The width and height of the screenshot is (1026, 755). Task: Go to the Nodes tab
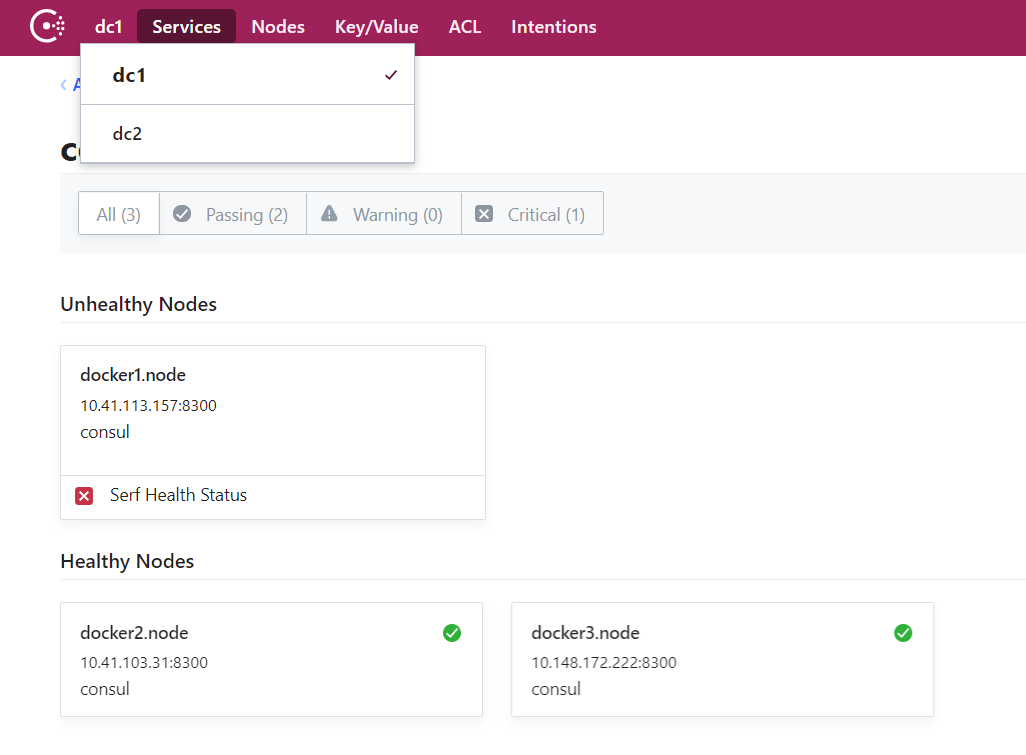(278, 27)
